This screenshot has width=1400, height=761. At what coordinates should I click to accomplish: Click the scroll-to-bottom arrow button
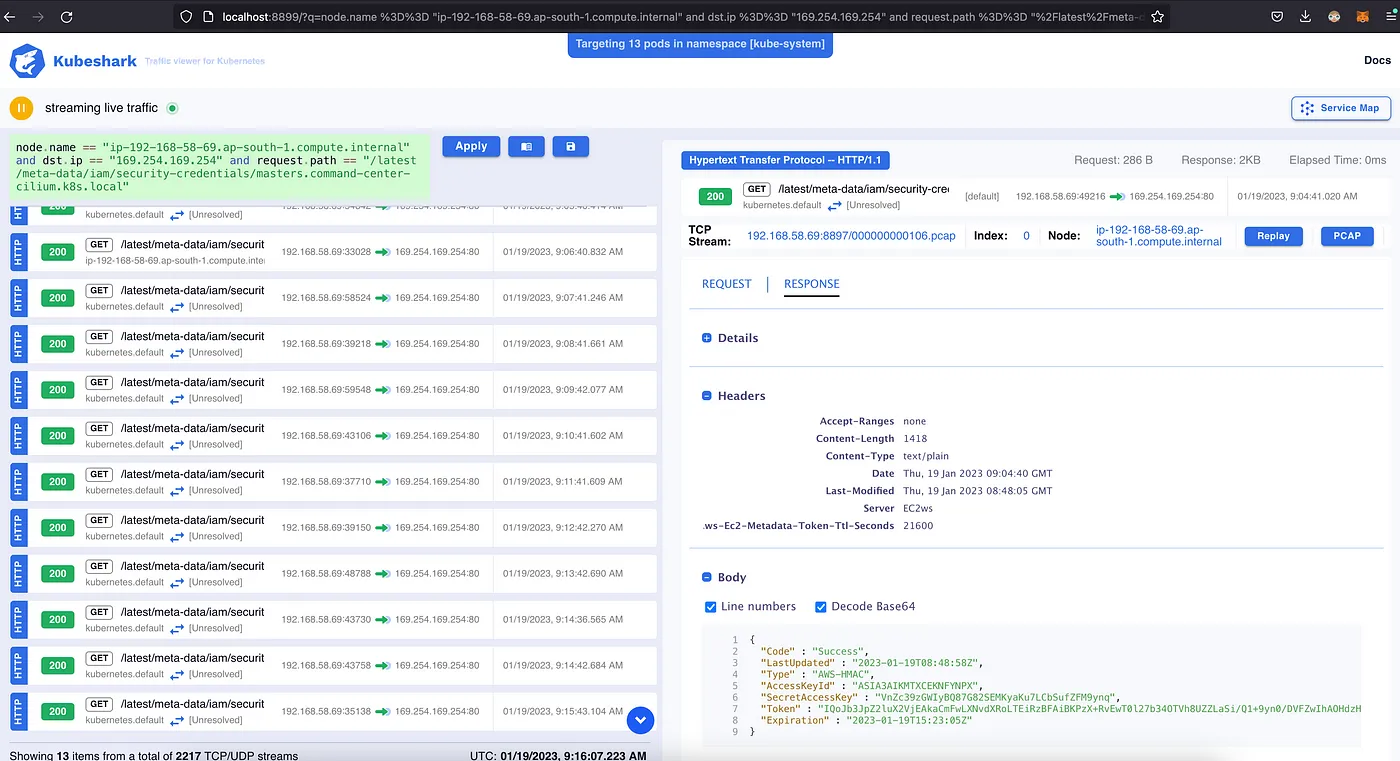(x=640, y=719)
